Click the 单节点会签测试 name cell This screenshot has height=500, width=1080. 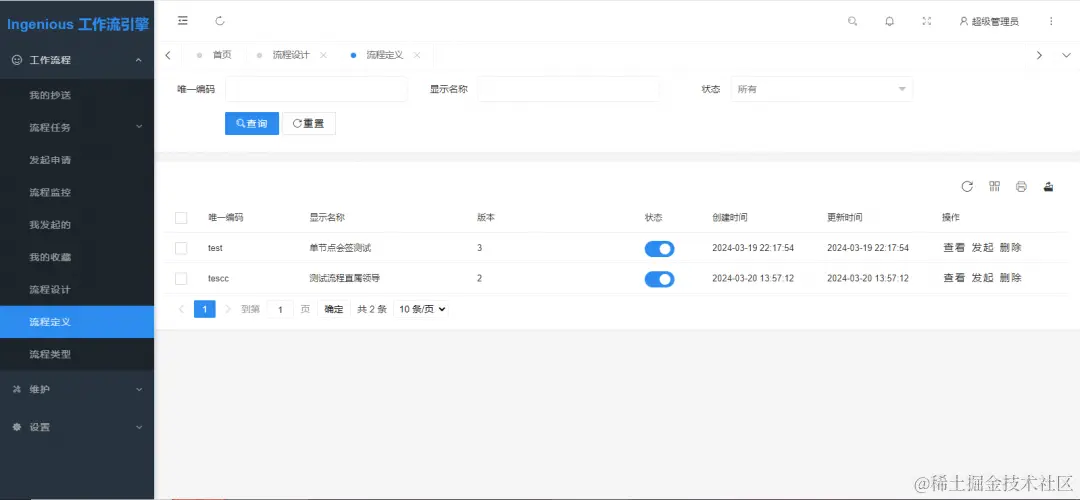tap(340, 248)
